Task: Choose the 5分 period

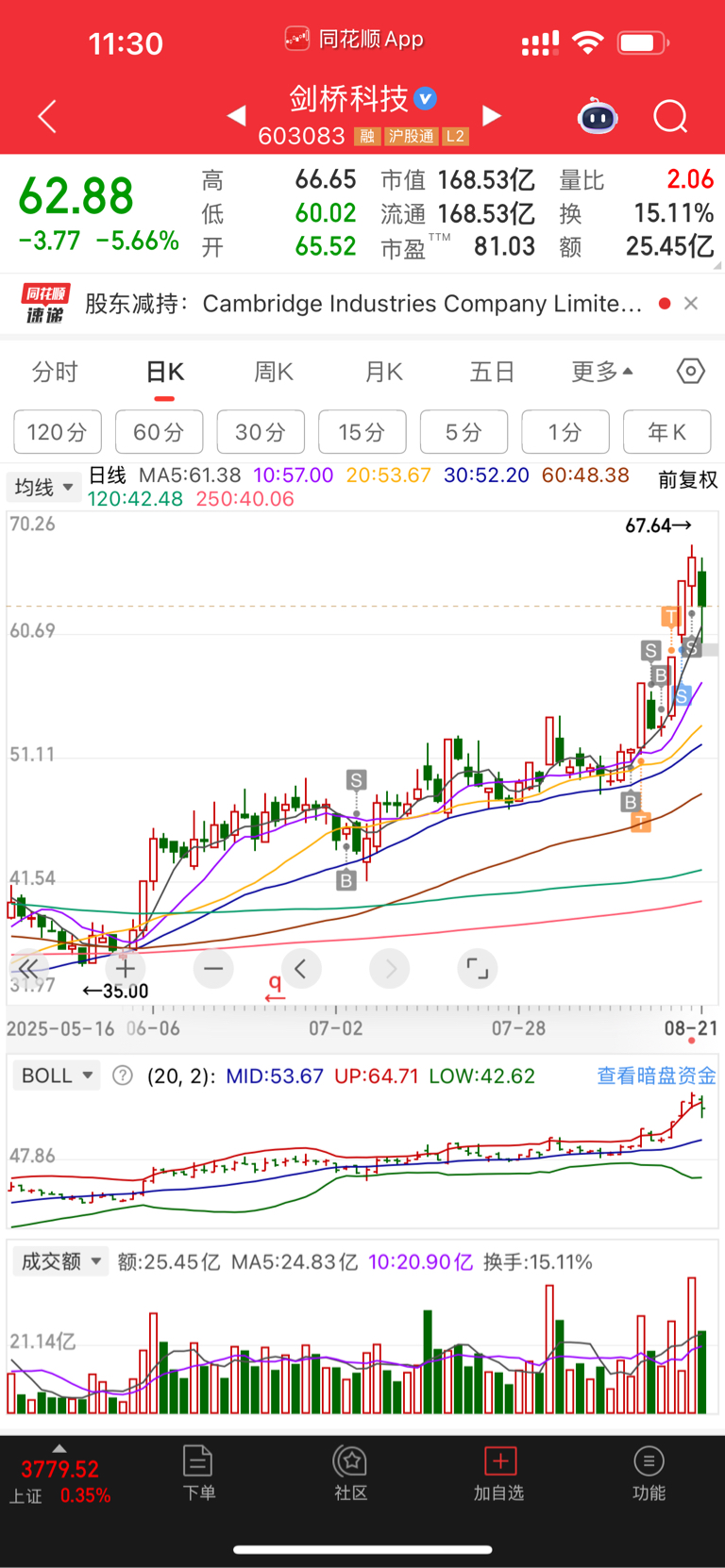Action: 464,432
